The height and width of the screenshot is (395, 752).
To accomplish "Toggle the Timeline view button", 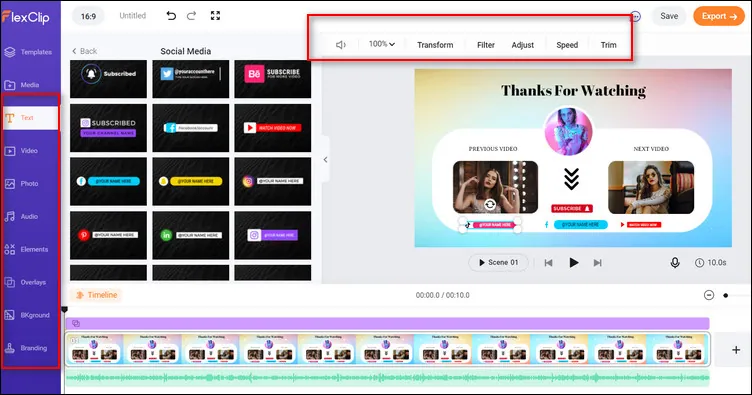I will [96, 295].
